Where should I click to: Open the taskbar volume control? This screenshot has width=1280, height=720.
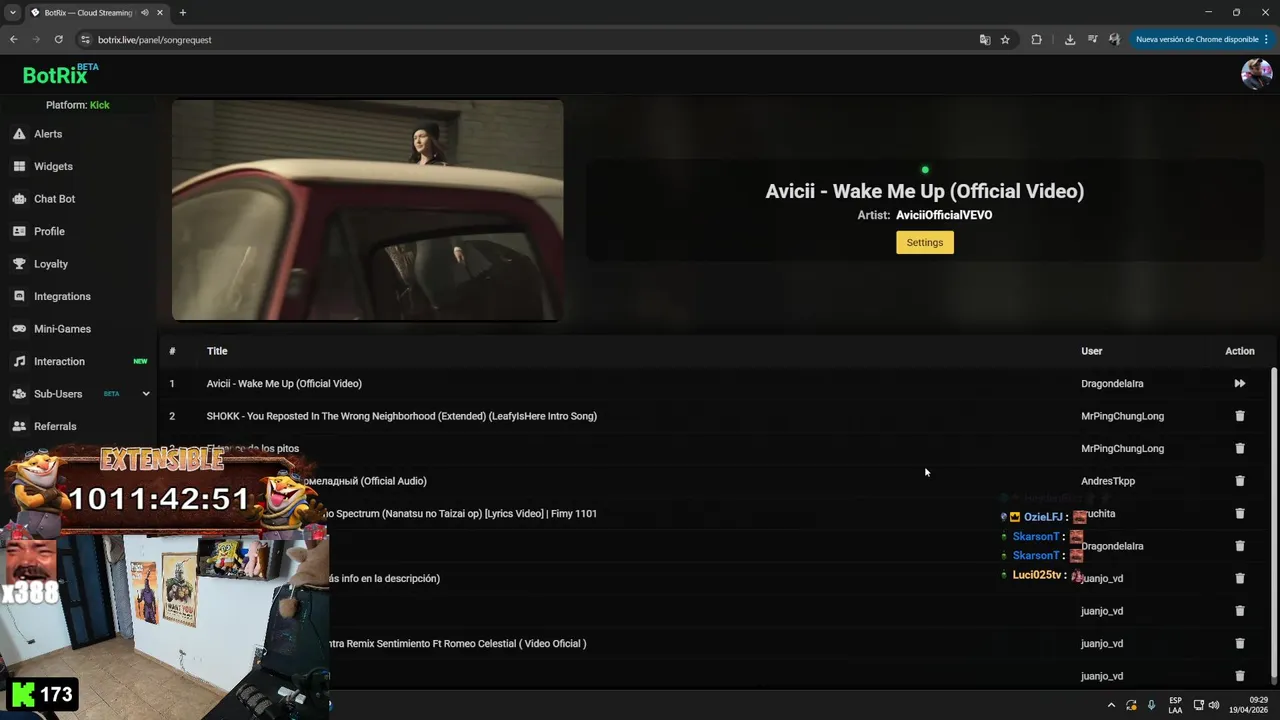point(1214,705)
